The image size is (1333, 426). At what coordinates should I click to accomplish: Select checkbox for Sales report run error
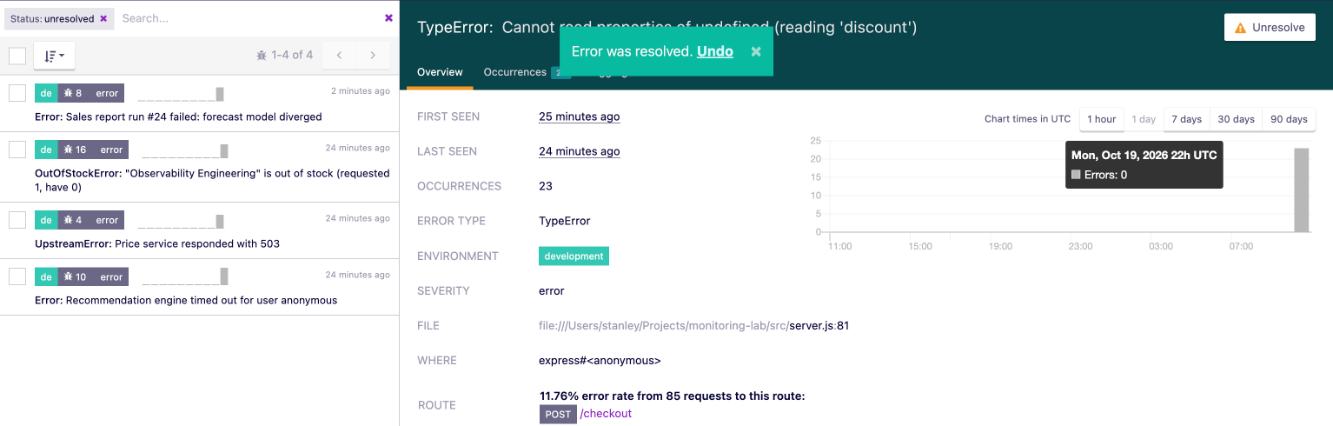coord(17,93)
